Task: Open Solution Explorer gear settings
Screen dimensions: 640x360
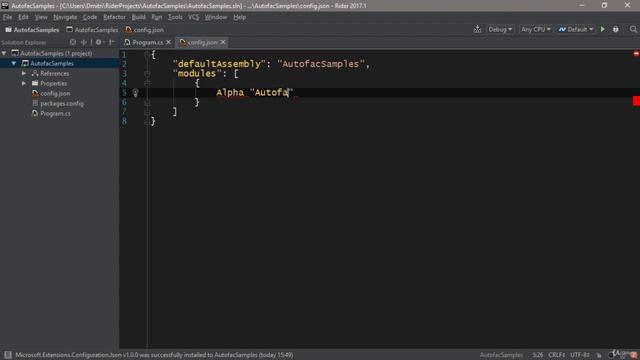Action: (99, 42)
